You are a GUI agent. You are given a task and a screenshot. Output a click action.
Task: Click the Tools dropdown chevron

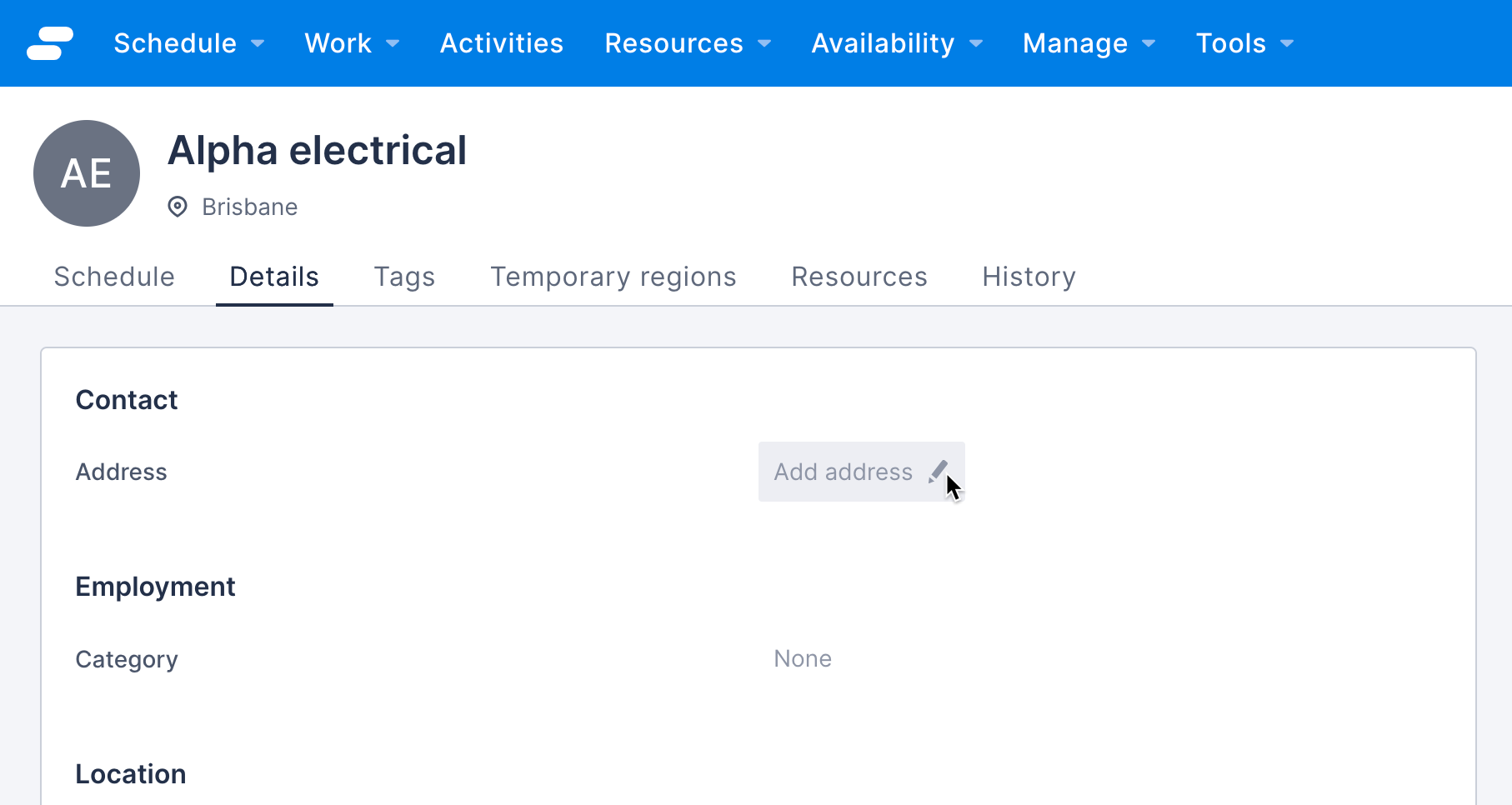point(1287,43)
